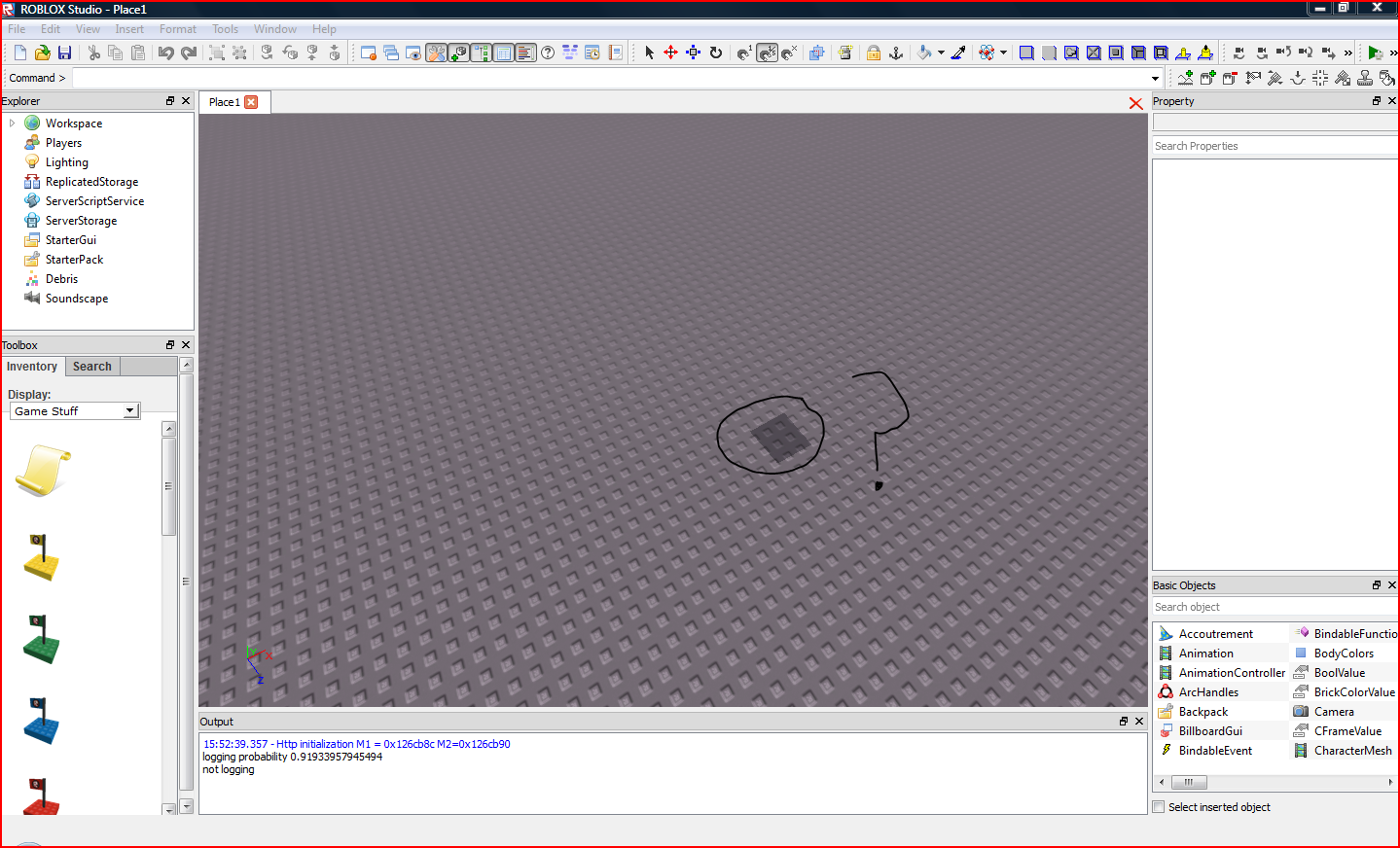Switch to the Toolbox Inventory tab
This screenshot has height=848, width=1400.
coord(32,367)
